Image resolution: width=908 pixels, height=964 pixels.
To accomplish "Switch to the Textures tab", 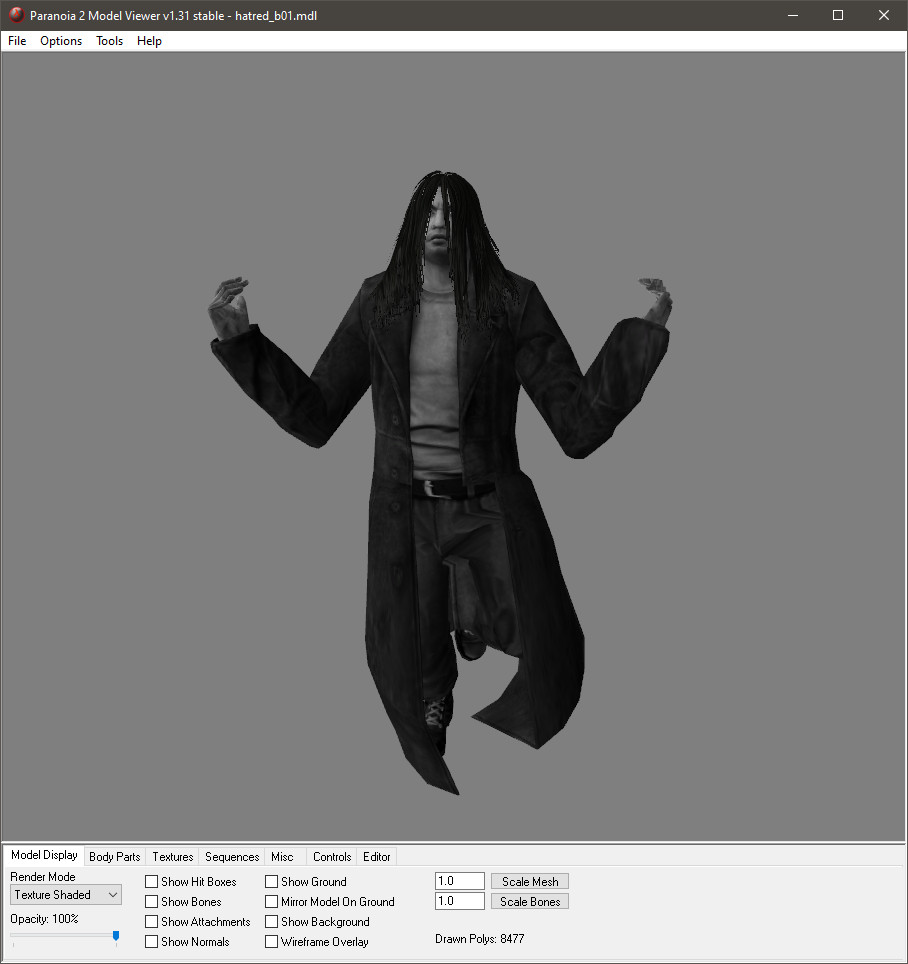I will tap(173, 857).
